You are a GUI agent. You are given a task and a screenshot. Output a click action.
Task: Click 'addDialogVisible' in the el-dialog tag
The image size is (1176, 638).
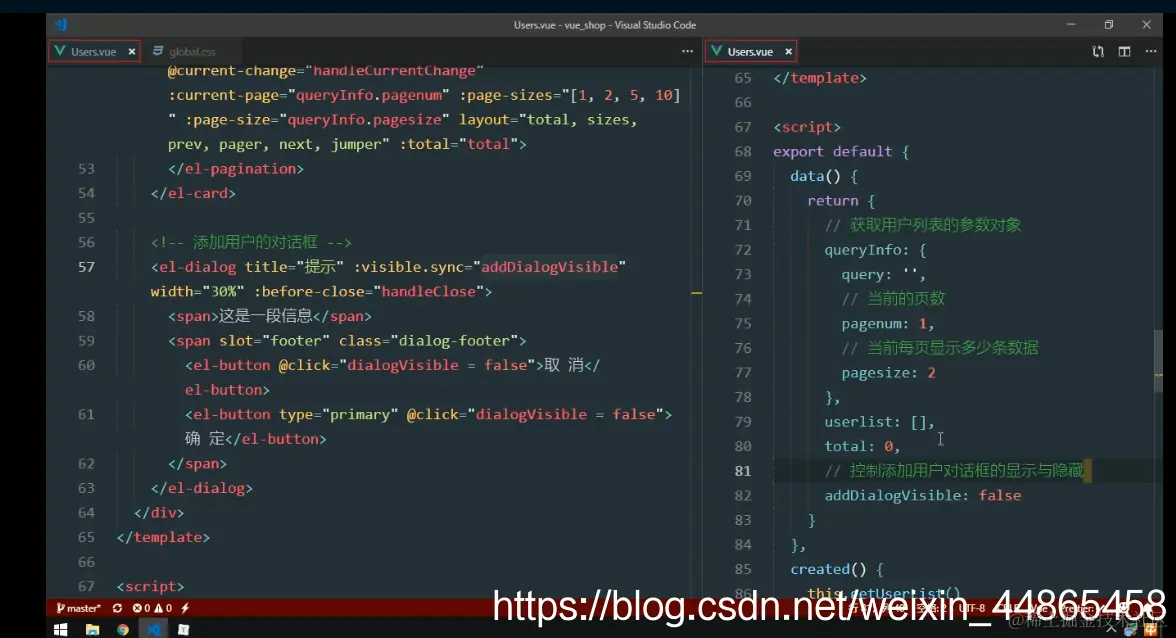point(549,267)
